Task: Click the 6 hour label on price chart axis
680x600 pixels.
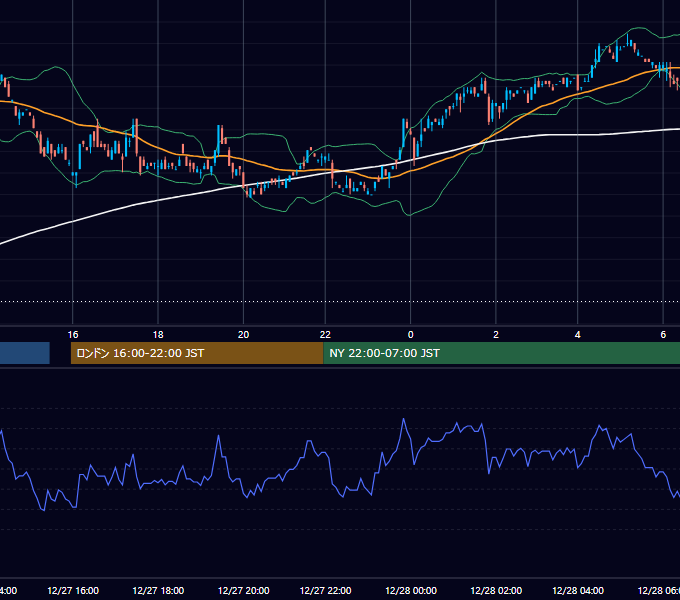Action: (x=663, y=335)
